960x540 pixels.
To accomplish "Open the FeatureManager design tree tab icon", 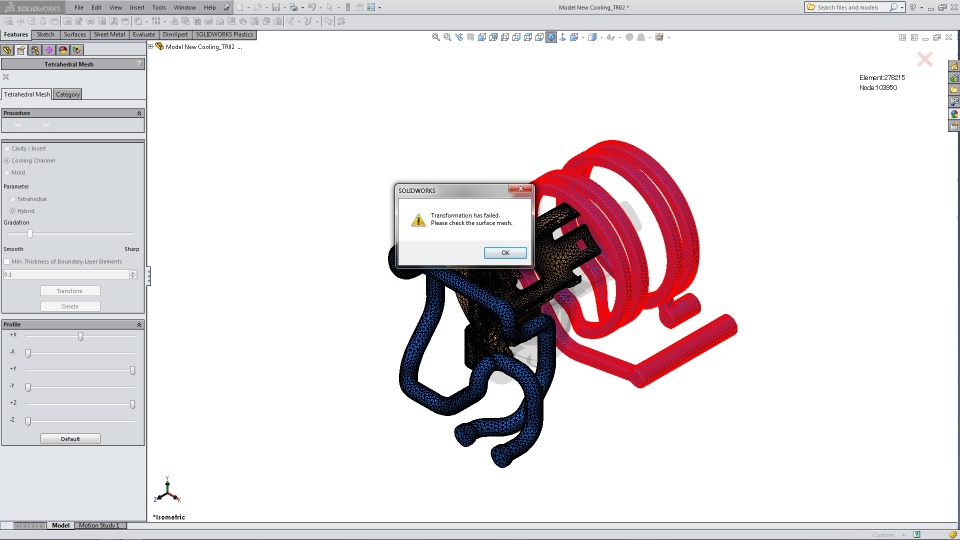I will (x=7, y=50).
